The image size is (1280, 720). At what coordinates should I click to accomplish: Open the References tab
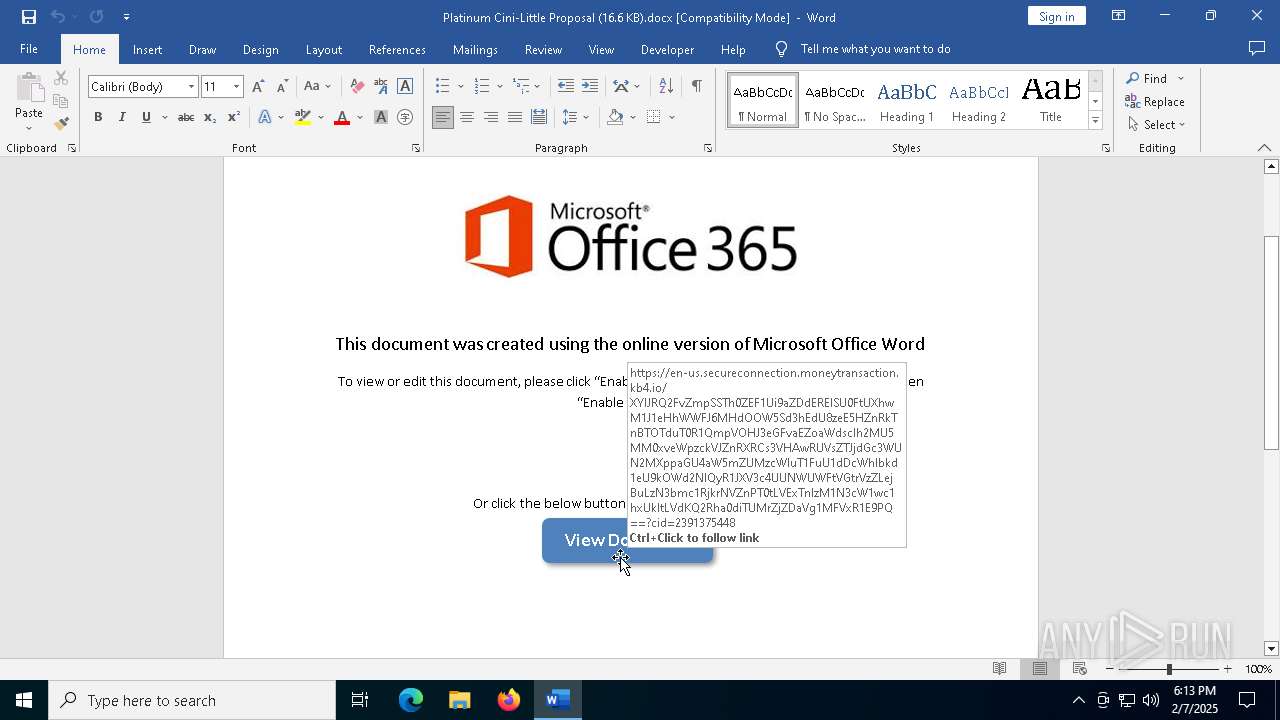click(397, 49)
